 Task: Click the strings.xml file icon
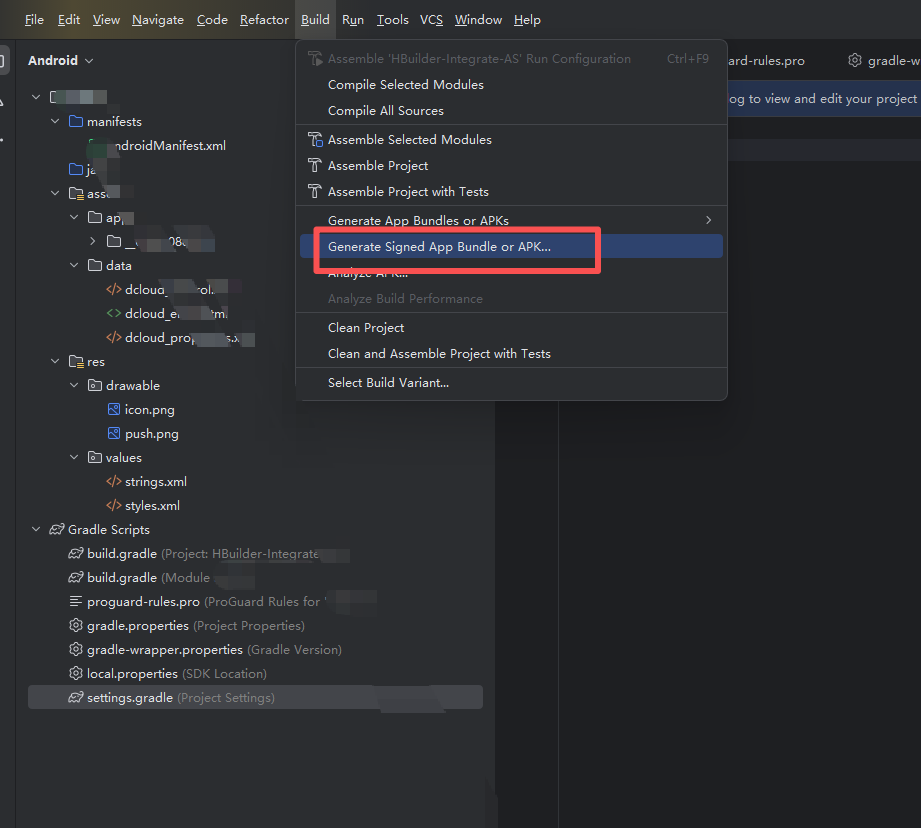point(114,482)
